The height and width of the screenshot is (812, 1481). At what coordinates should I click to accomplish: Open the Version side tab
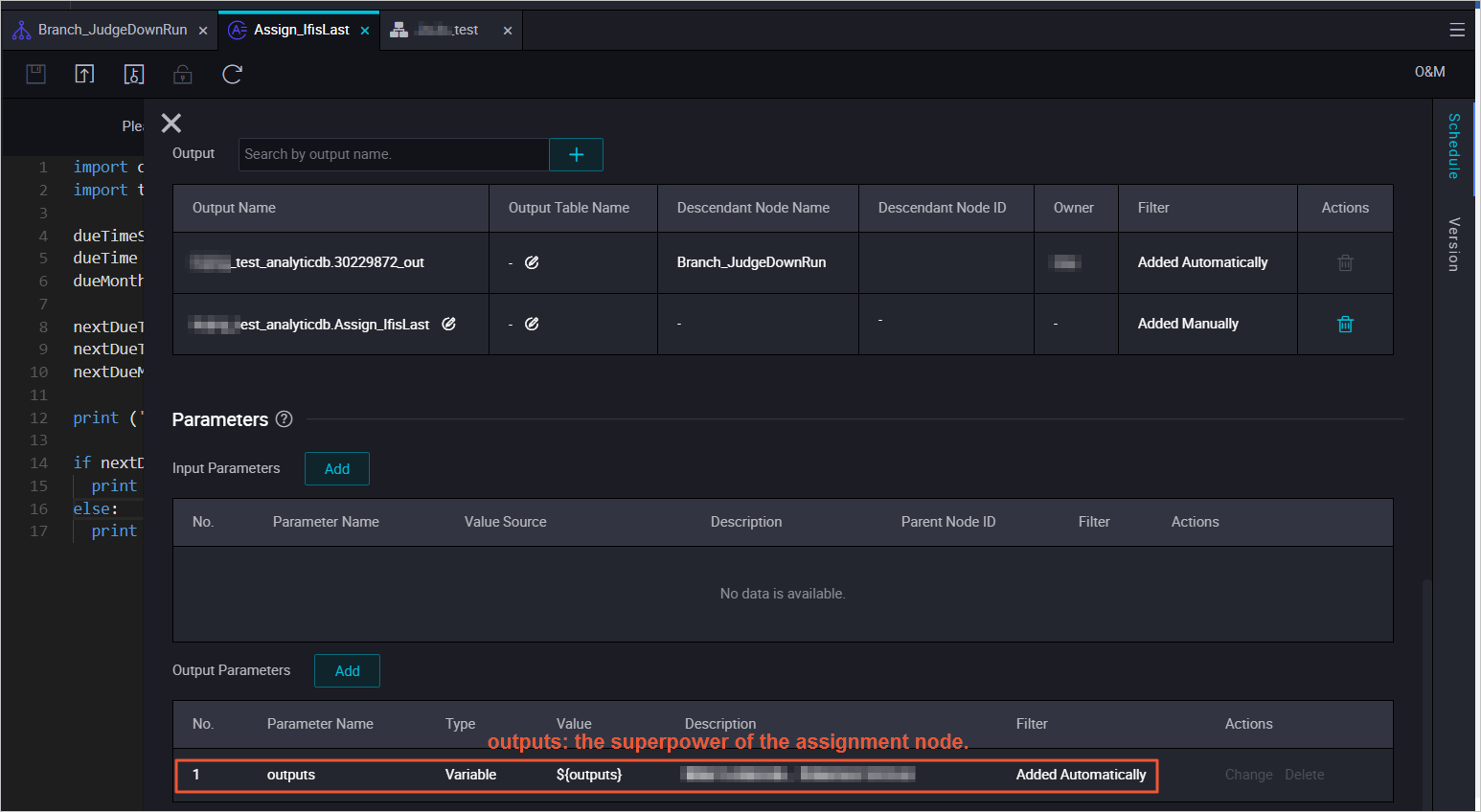[1453, 244]
